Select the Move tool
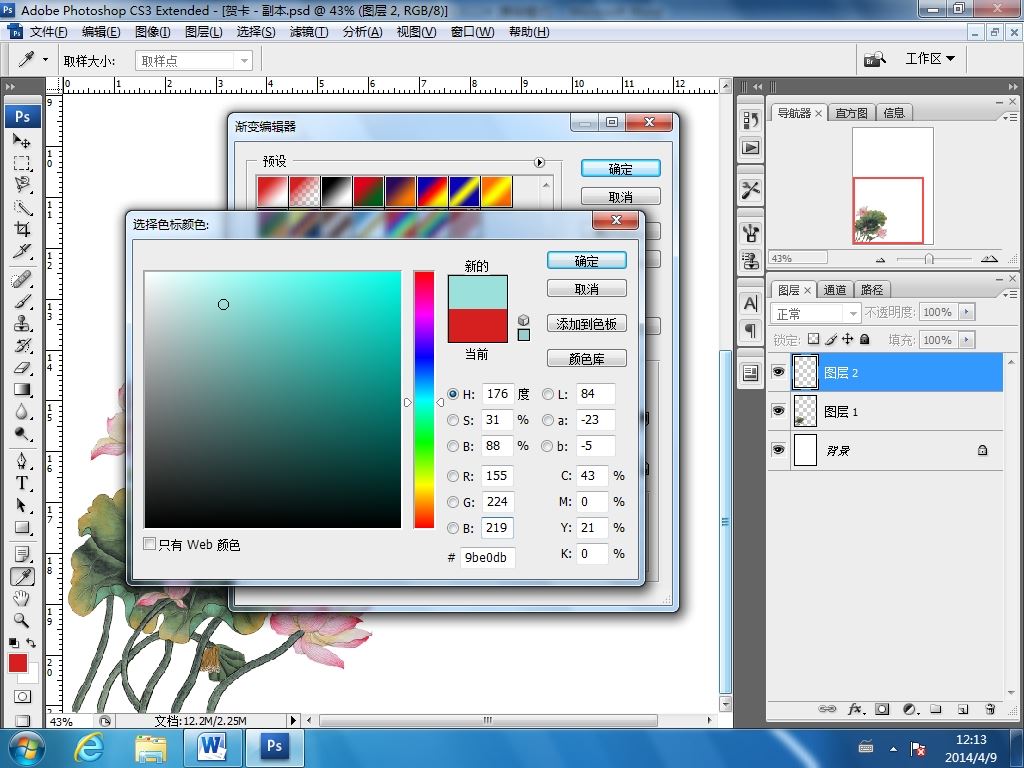The width and height of the screenshot is (1024, 768). tap(22, 140)
